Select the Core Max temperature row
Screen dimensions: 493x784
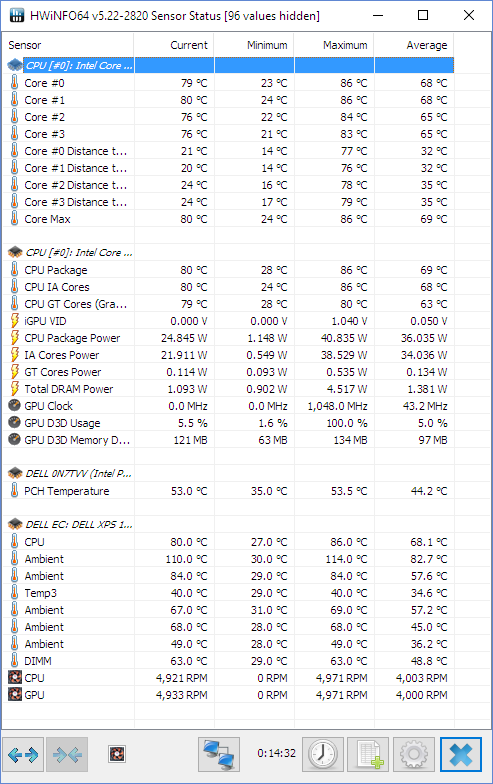pyautogui.click(x=230, y=219)
